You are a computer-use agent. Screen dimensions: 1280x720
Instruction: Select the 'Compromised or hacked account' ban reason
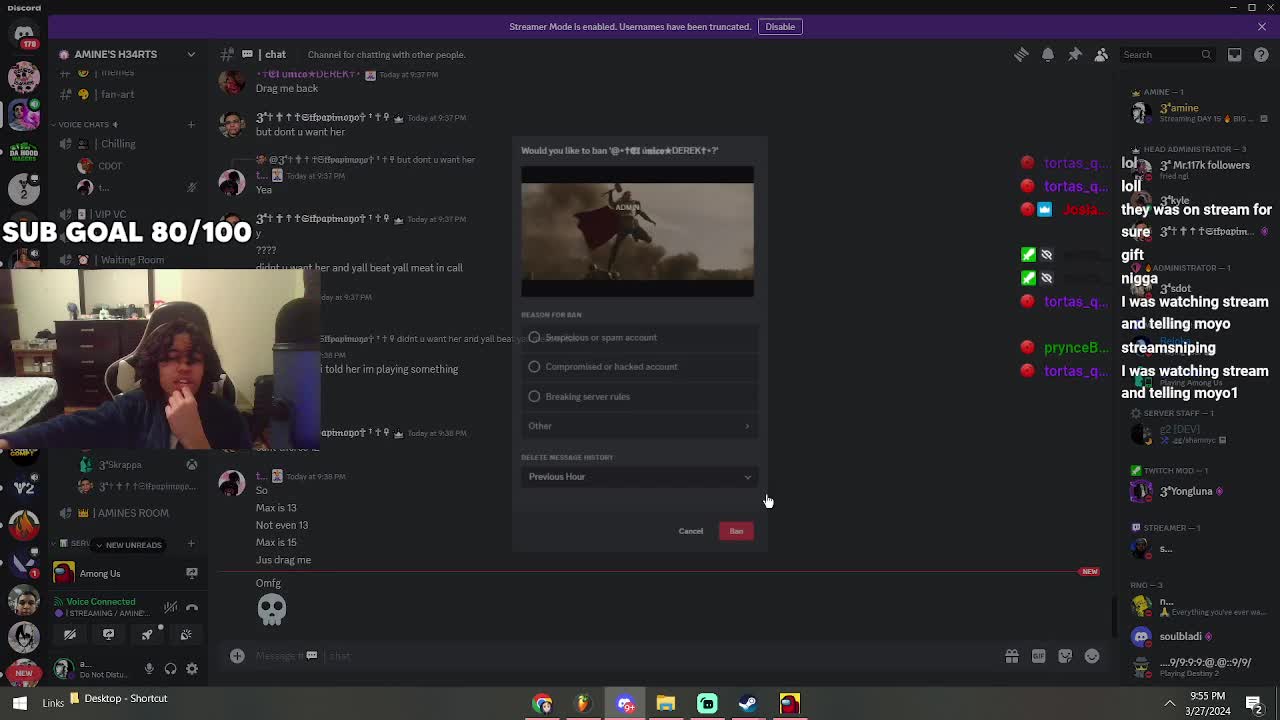(638, 366)
